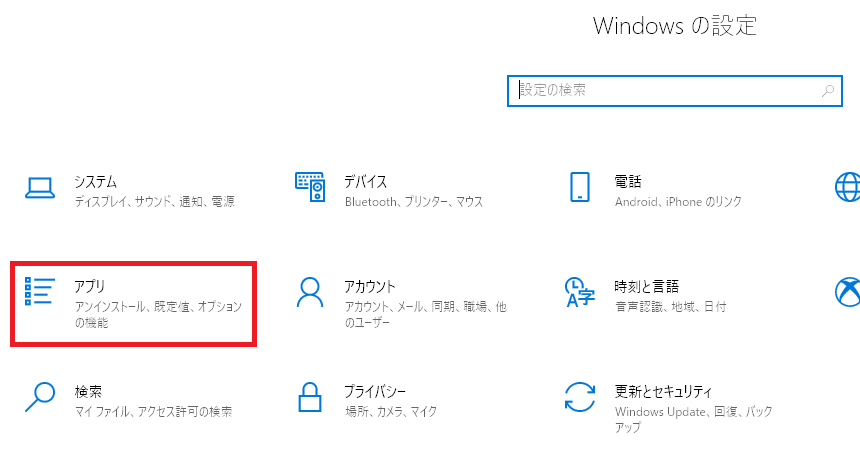Click the 時刻と言語 clock icon
Screen dimensions: 860x454
pyautogui.click(x=580, y=292)
